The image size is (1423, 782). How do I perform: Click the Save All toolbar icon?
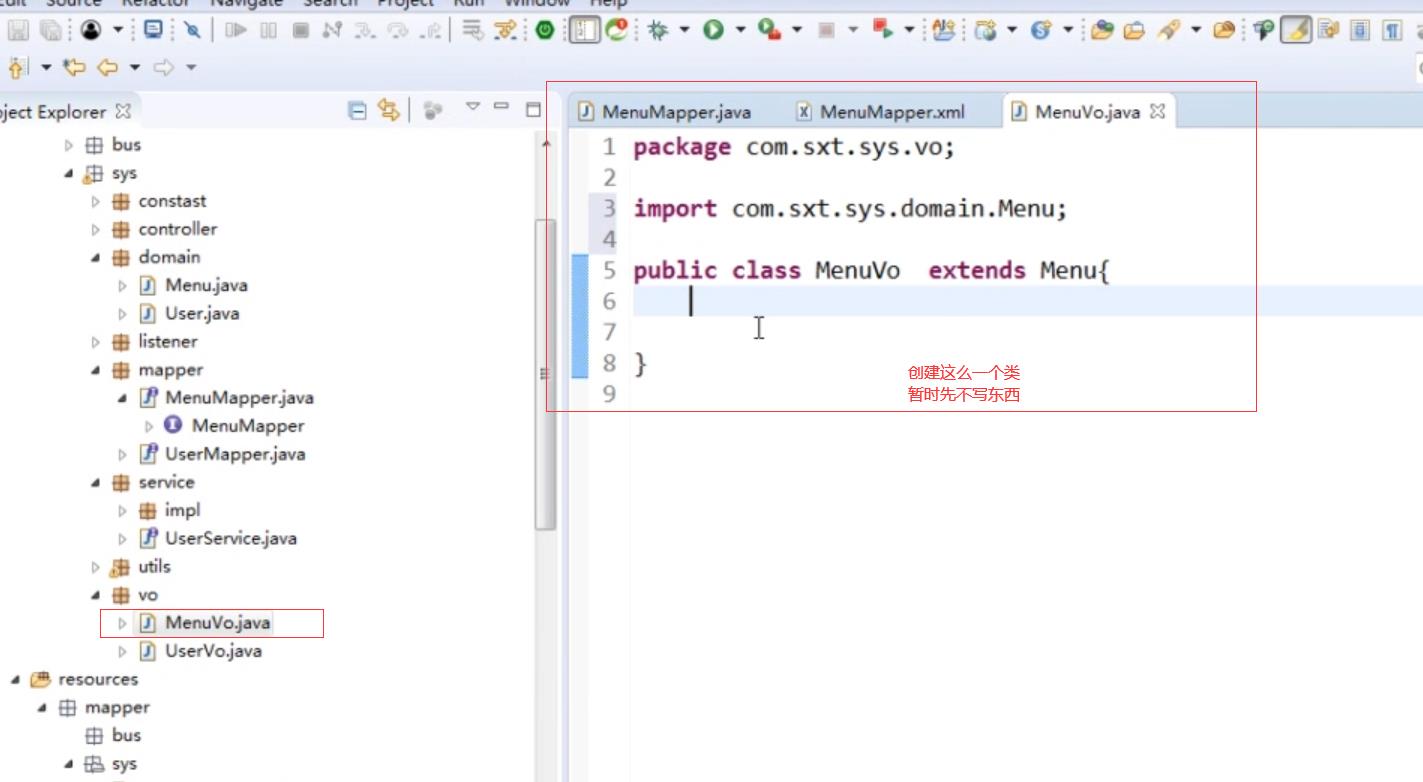click(51, 31)
